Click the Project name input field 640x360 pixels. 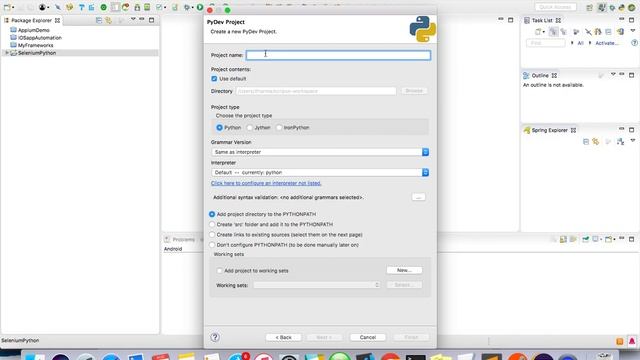coord(338,55)
